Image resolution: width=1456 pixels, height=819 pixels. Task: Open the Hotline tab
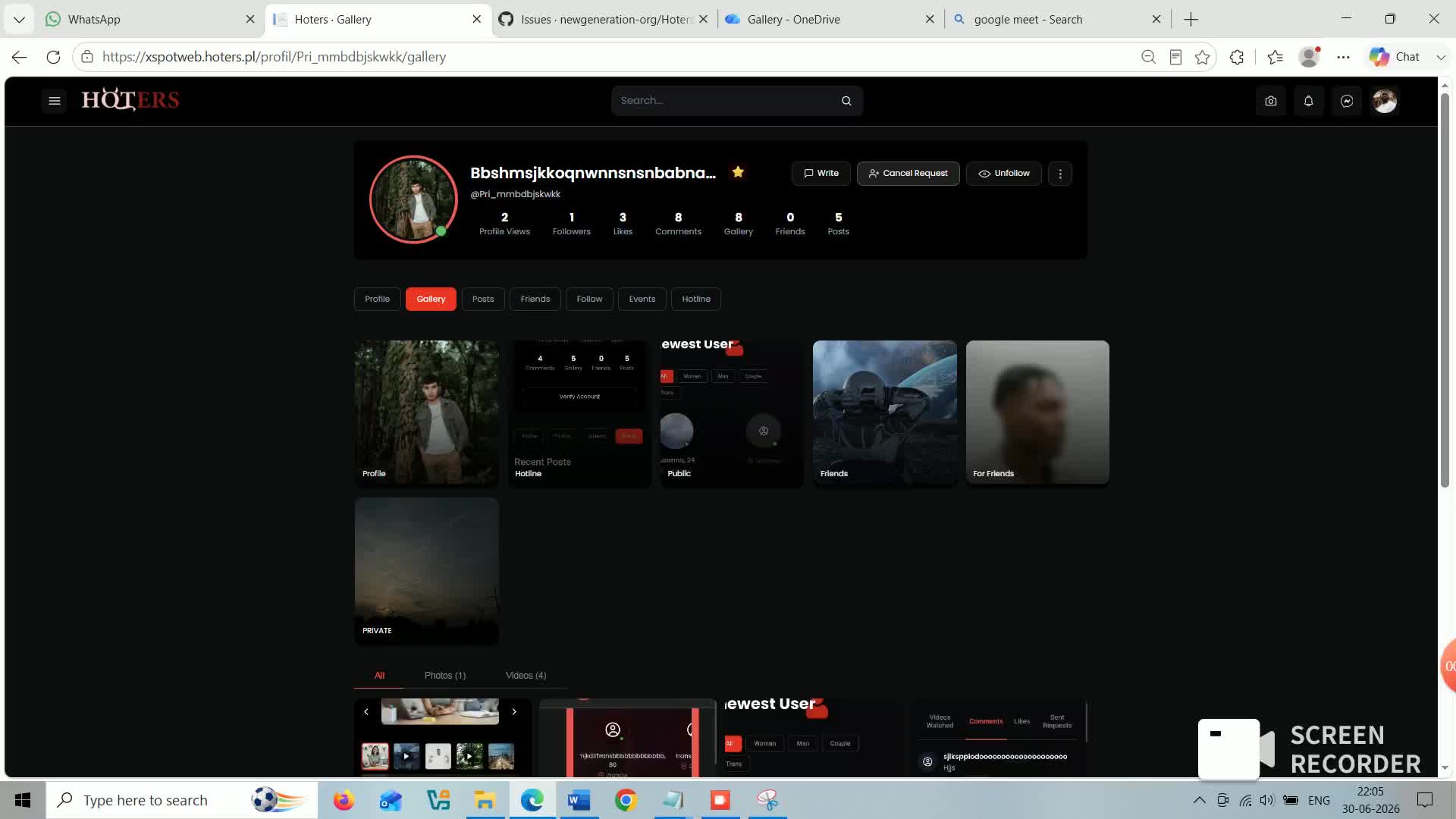[x=696, y=299]
